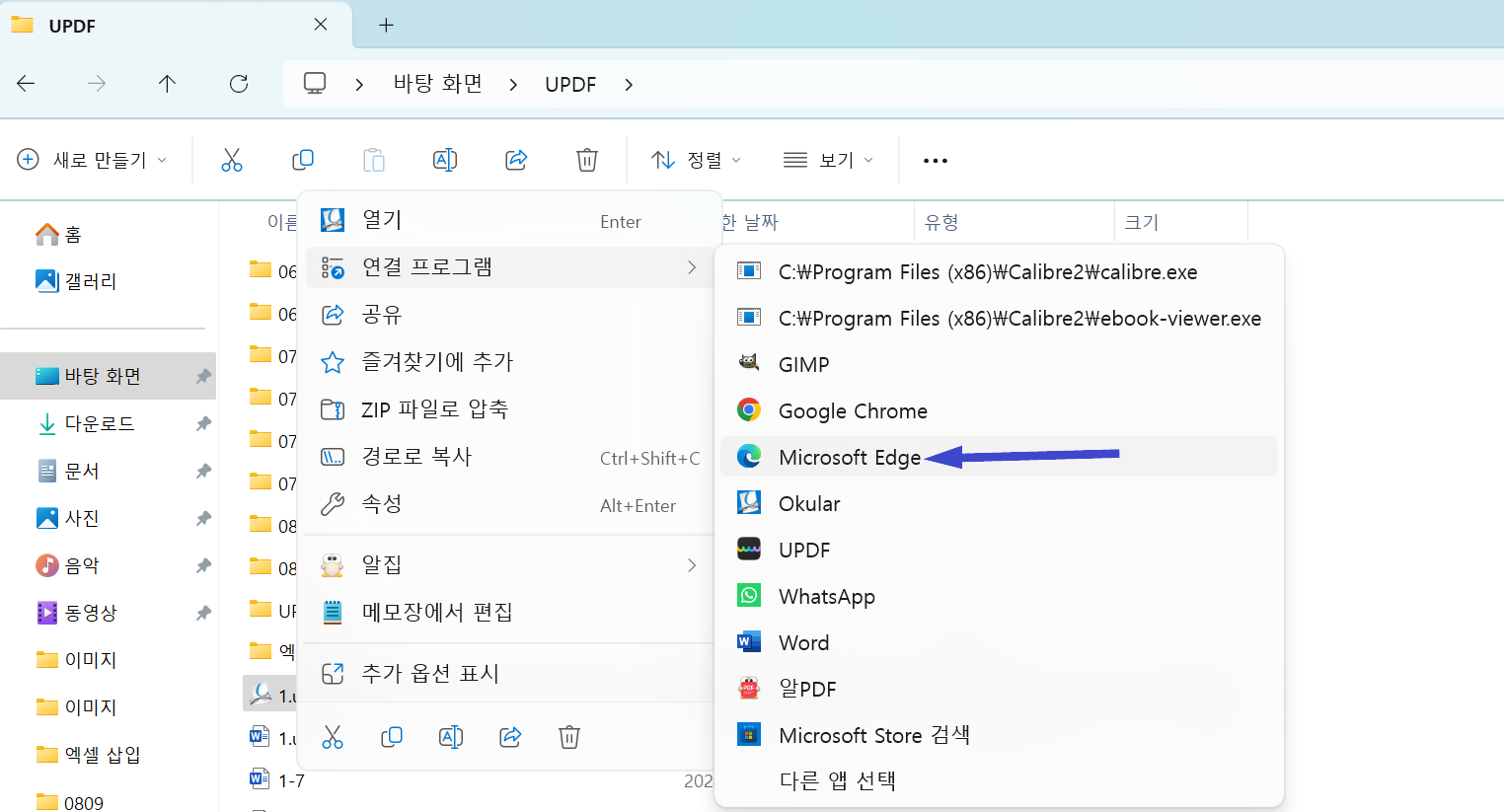
Task: Open 속성 from the context menu
Action: (x=509, y=504)
